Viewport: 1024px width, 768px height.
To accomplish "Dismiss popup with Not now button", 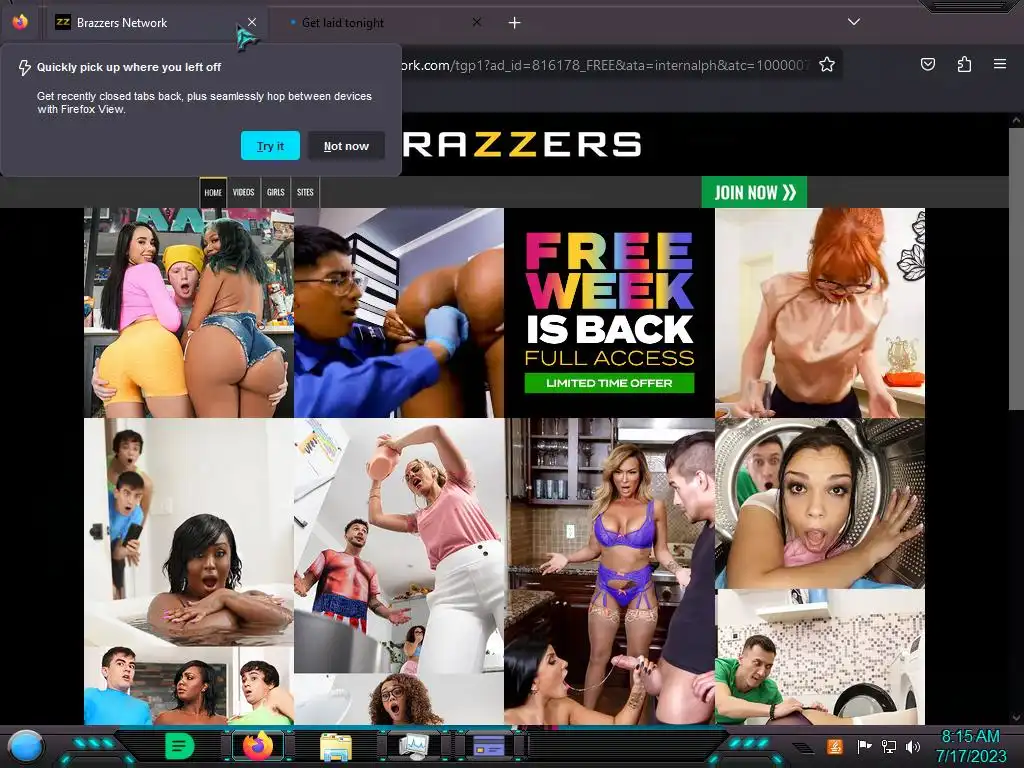I will pos(346,146).
